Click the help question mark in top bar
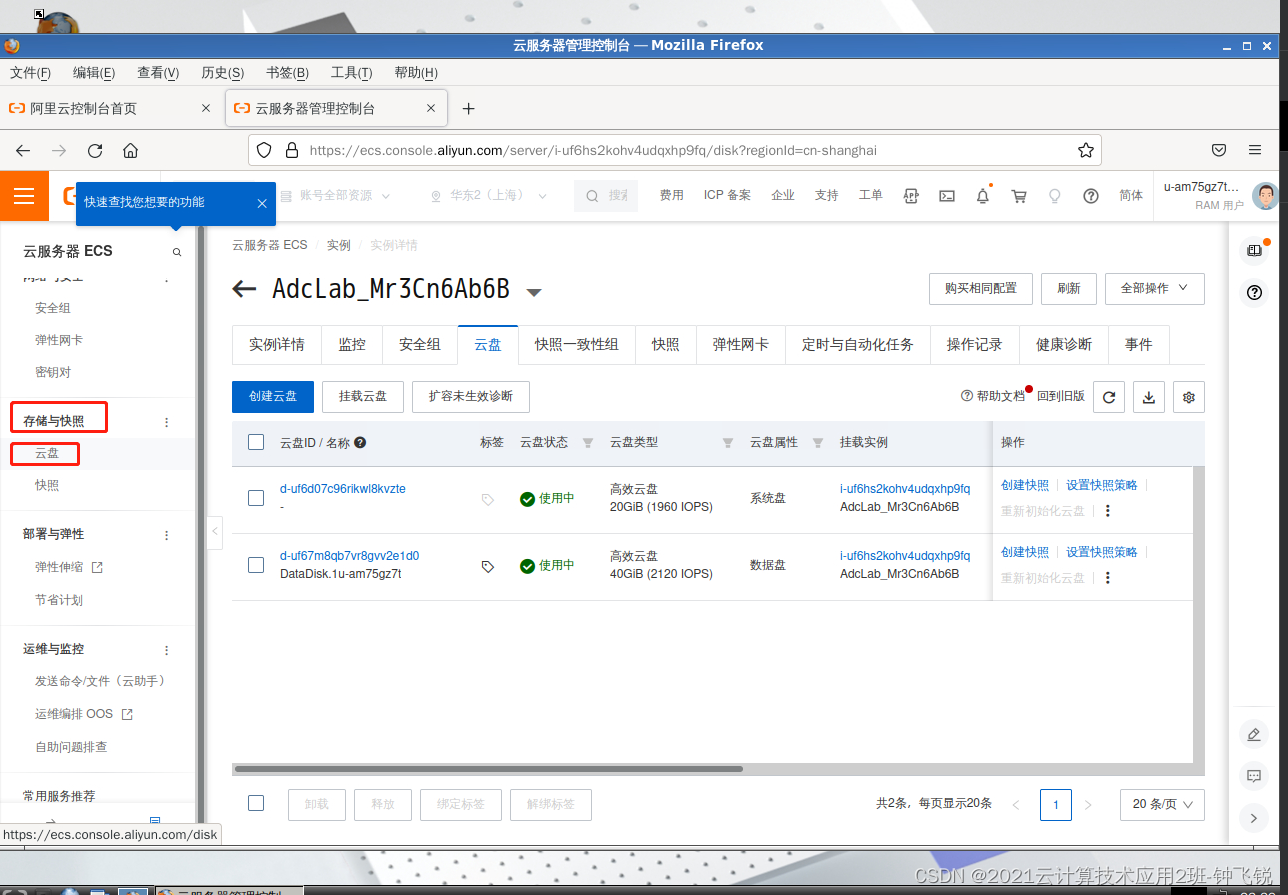This screenshot has width=1288, height=895. click(x=1091, y=196)
